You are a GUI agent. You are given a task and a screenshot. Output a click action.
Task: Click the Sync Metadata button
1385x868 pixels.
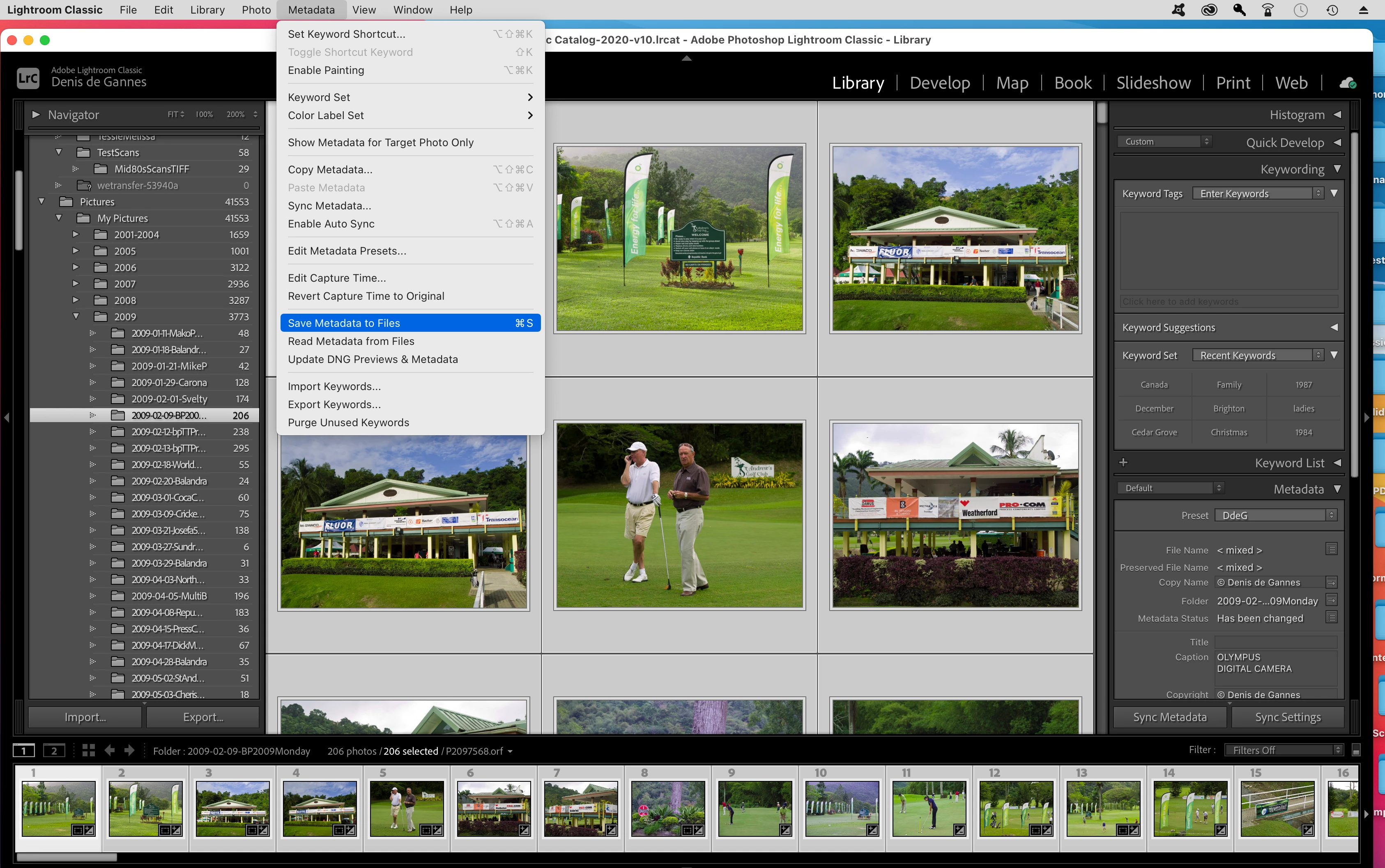[1170, 717]
